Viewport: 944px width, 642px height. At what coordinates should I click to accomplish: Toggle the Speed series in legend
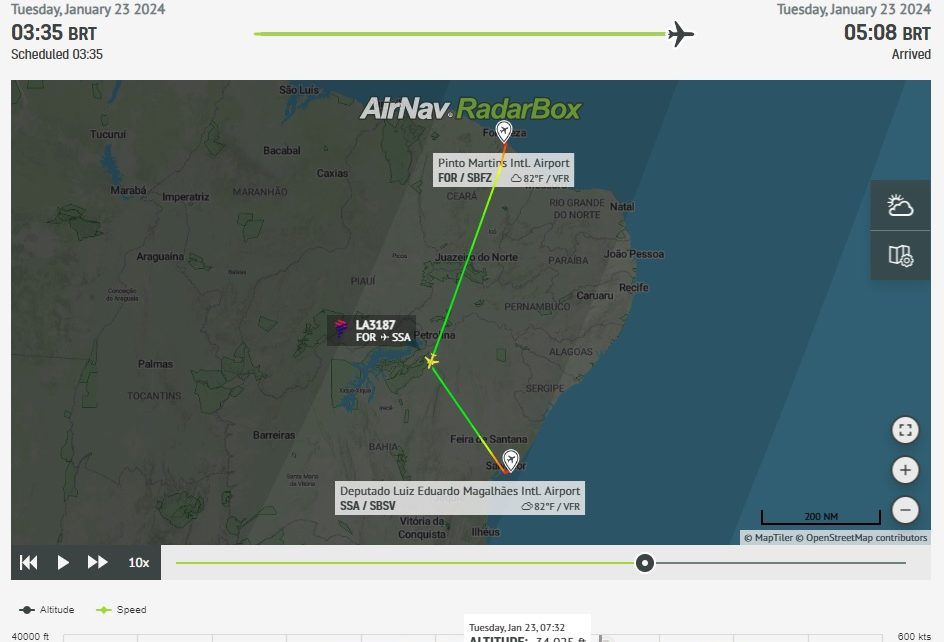(x=121, y=609)
